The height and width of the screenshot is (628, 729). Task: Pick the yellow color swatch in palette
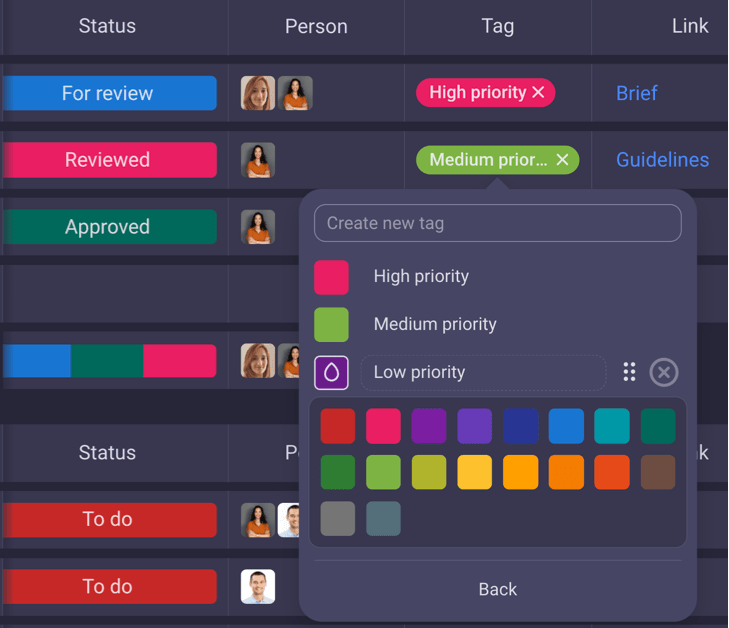[475, 472]
